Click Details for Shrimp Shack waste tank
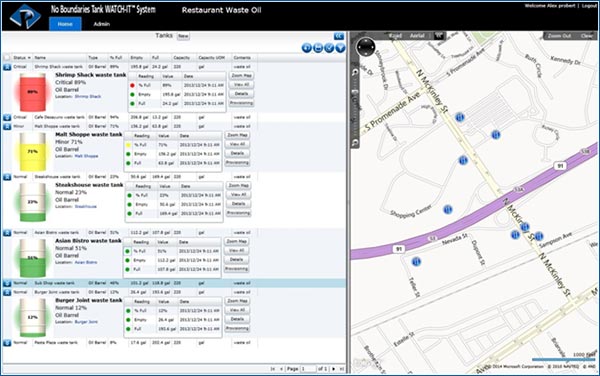The height and width of the screenshot is (376, 600). pyautogui.click(x=241, y=94)
